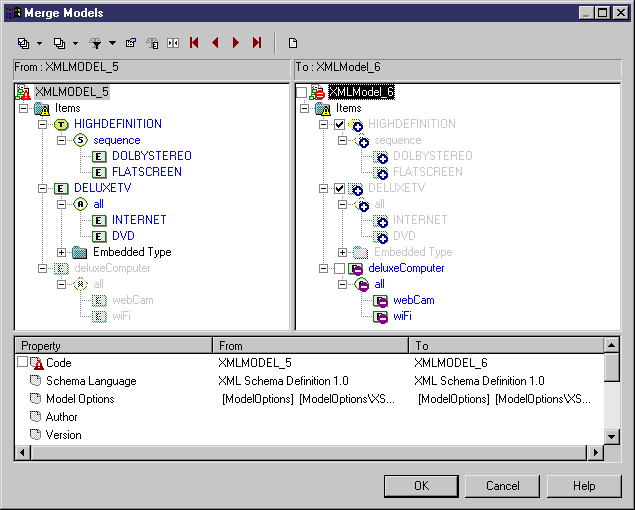Click HIGHDEFINITION complex type icon in From pane
635x510 pixels.
pos(61,124)
